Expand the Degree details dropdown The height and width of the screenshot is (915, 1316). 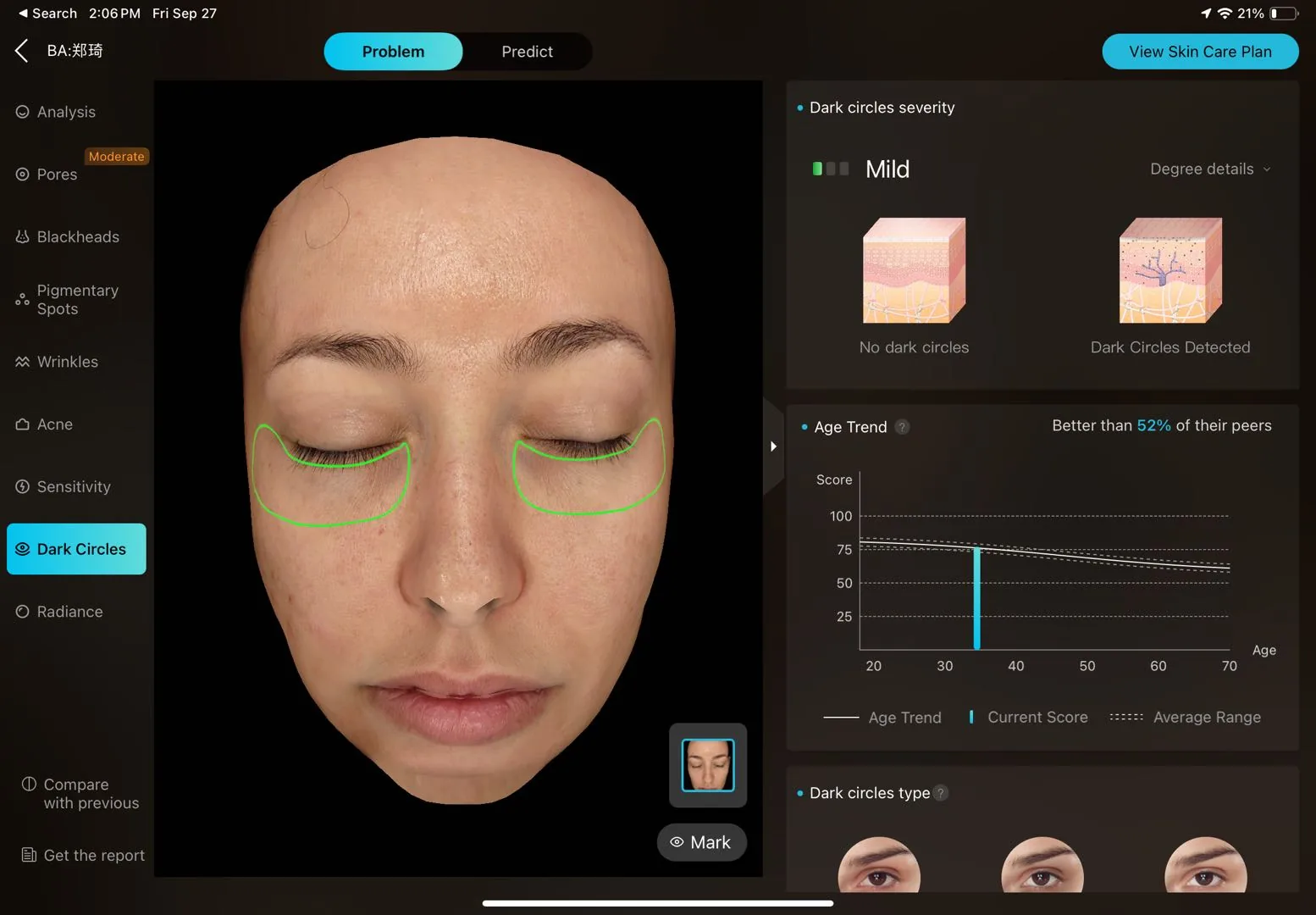[x=1210, y=169]
